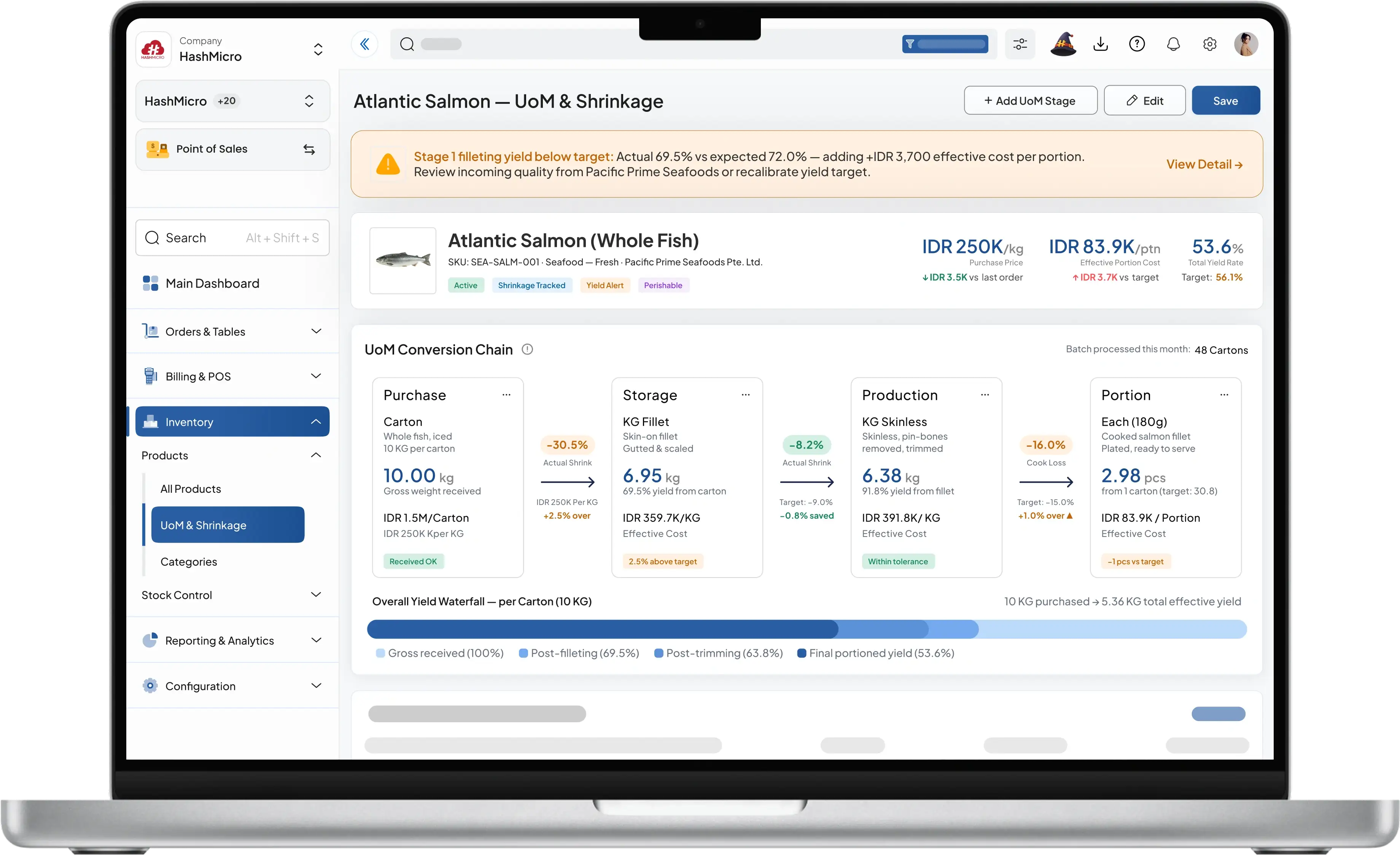Open Point of Sales module
This screenshot has width=1400, height=855.
[232, 150]
